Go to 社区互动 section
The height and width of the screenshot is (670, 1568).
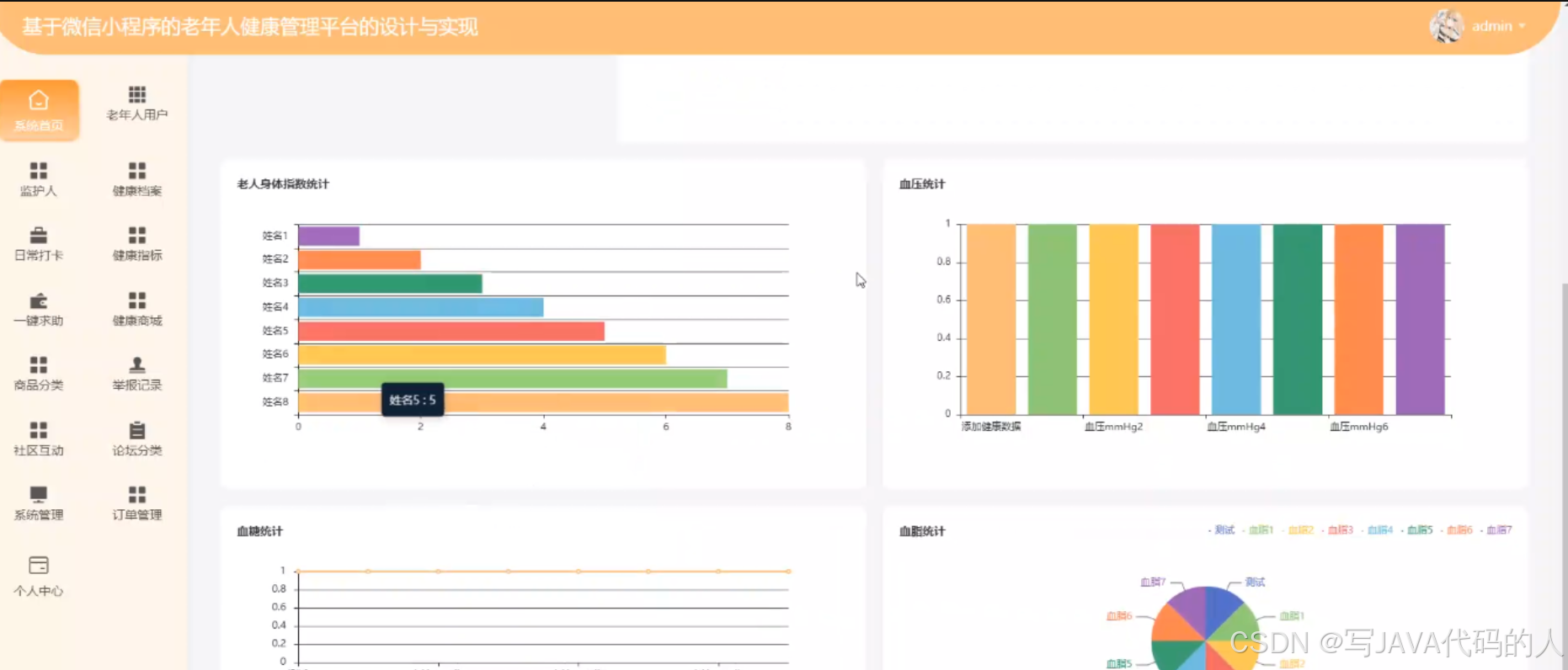tap(39, 439)
